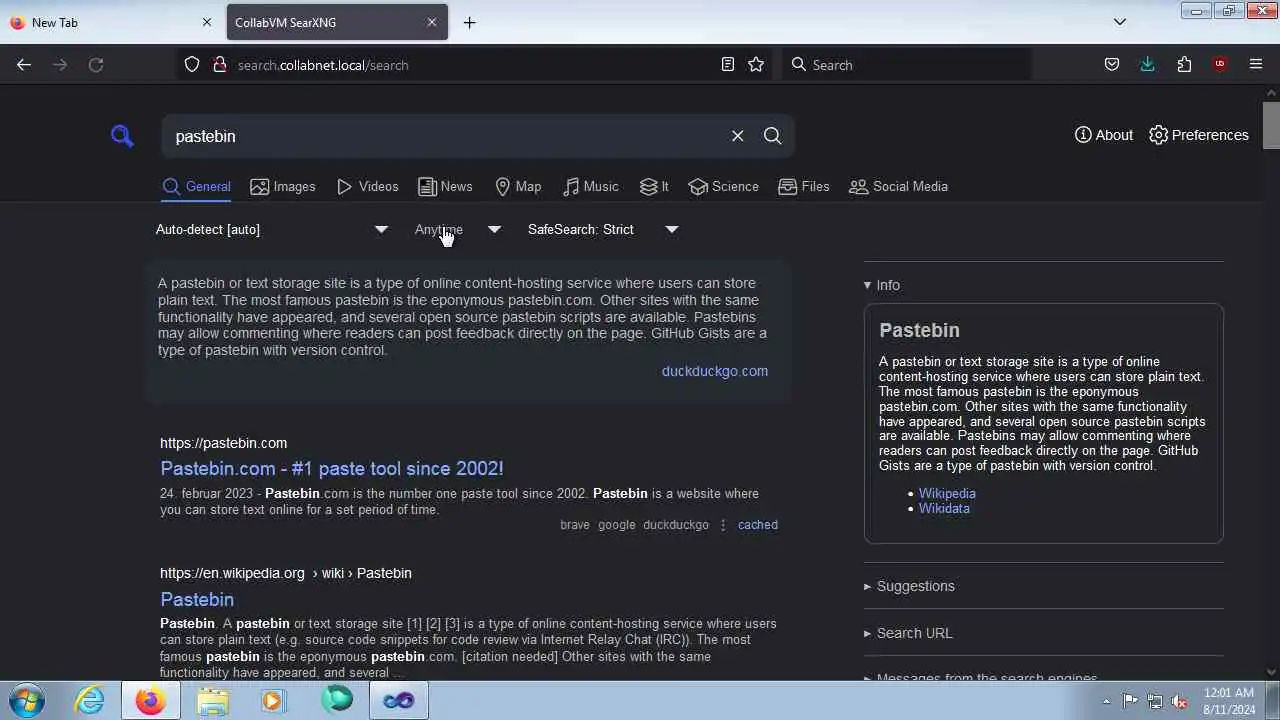Open the Windows Start menu
The width and height of the screenshot is (1280, 720).
coord(27,700)
